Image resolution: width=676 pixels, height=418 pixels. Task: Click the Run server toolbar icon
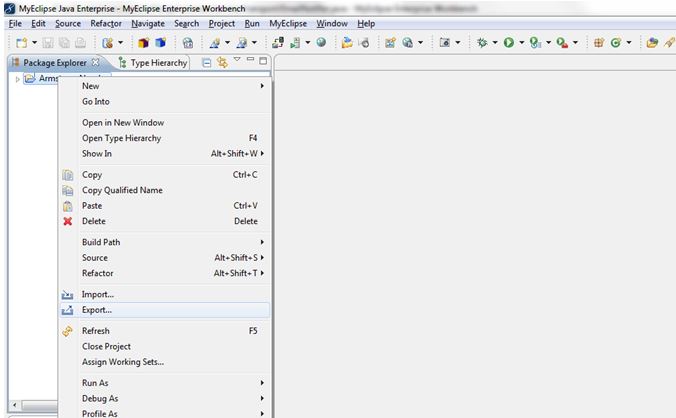(x=295, y=42)
